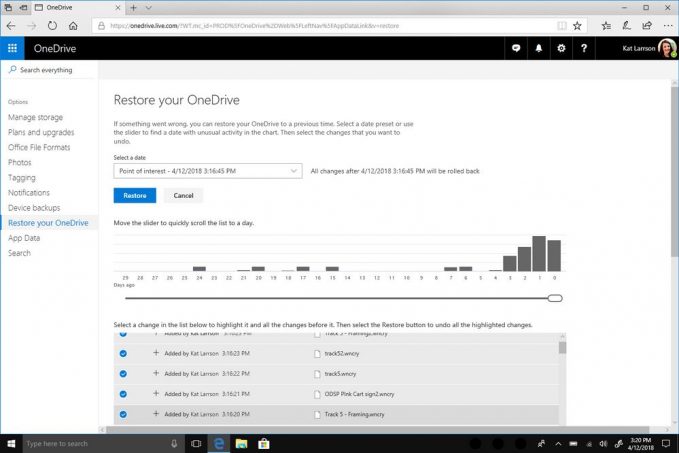
Task: Open the web notes pen icon
Action: 627,26
